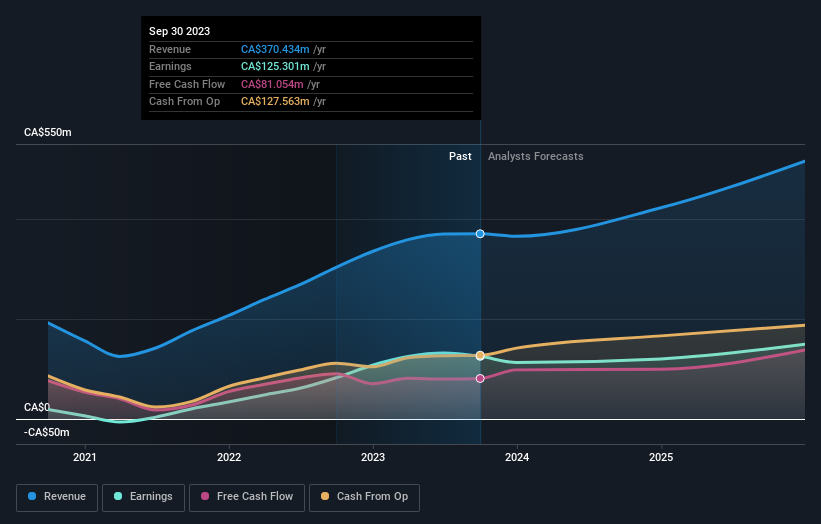Click the -CA$50m y-axis label
This screenshot has height=524, width=821.
47,432
